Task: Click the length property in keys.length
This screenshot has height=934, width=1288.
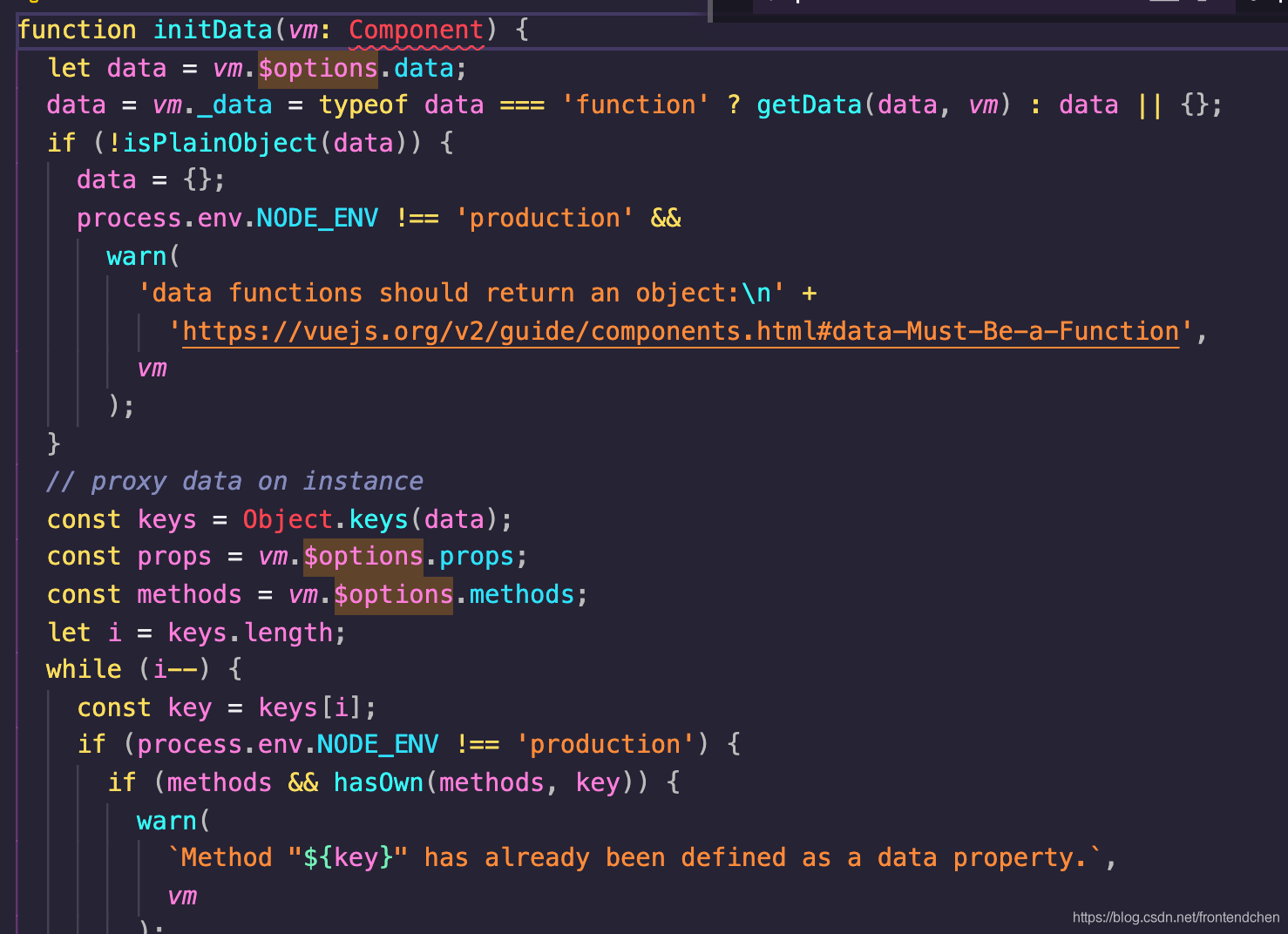Action: [x=288, y=633]
